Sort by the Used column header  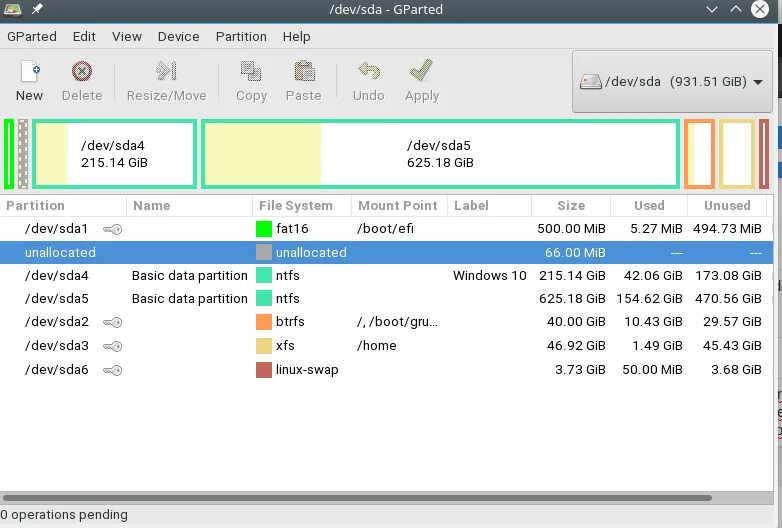pos(649,205)
